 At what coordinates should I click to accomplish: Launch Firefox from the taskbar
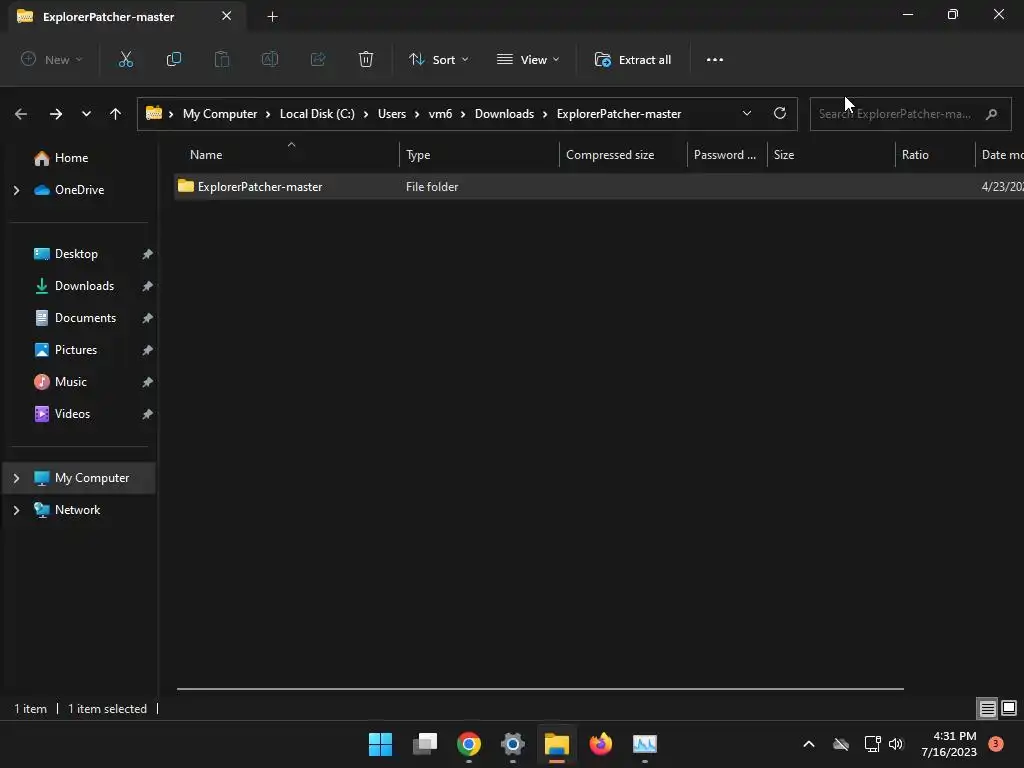601,744
